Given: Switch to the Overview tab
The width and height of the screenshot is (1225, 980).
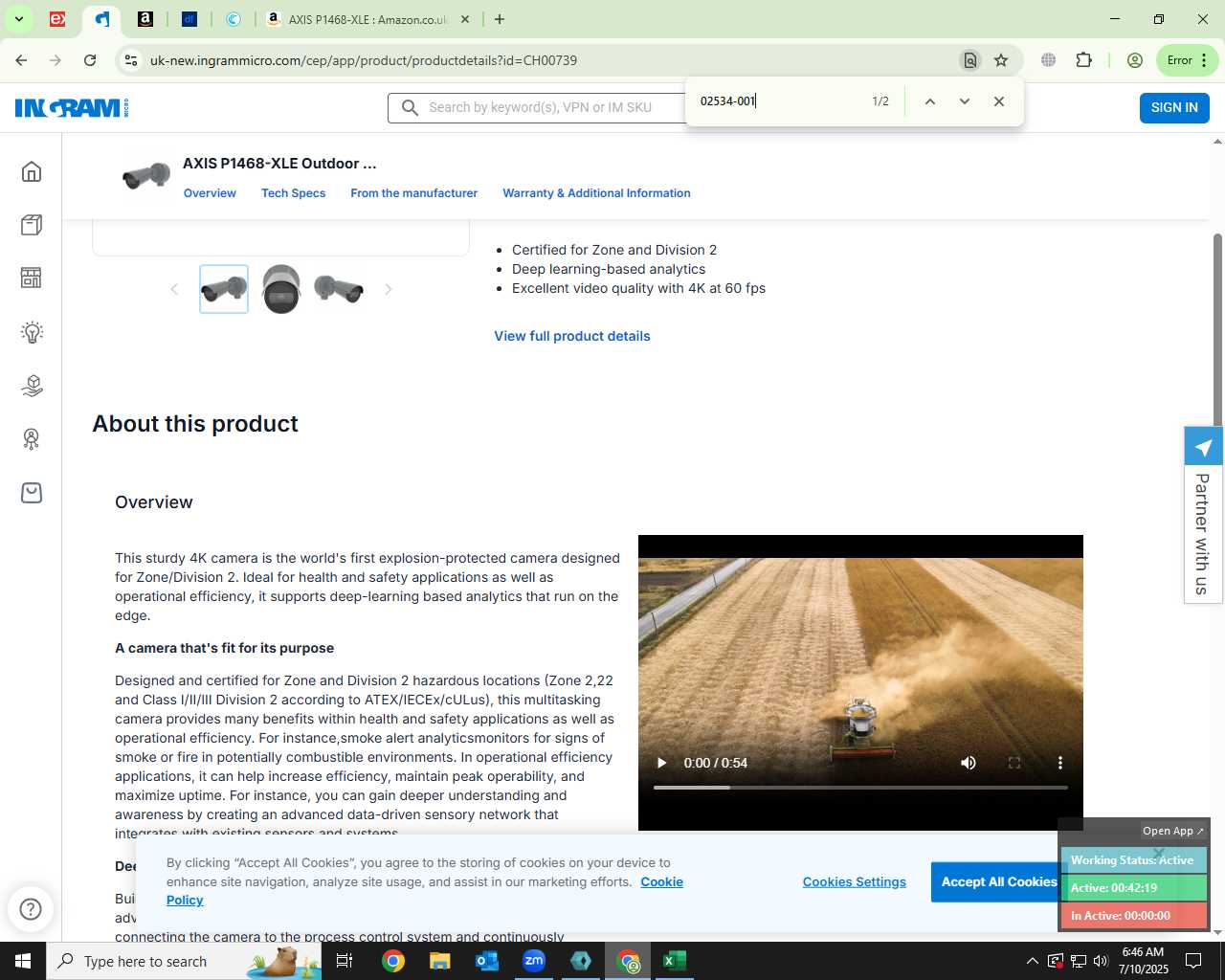Looking at the screenshot, I should click(x=210, y=193).
